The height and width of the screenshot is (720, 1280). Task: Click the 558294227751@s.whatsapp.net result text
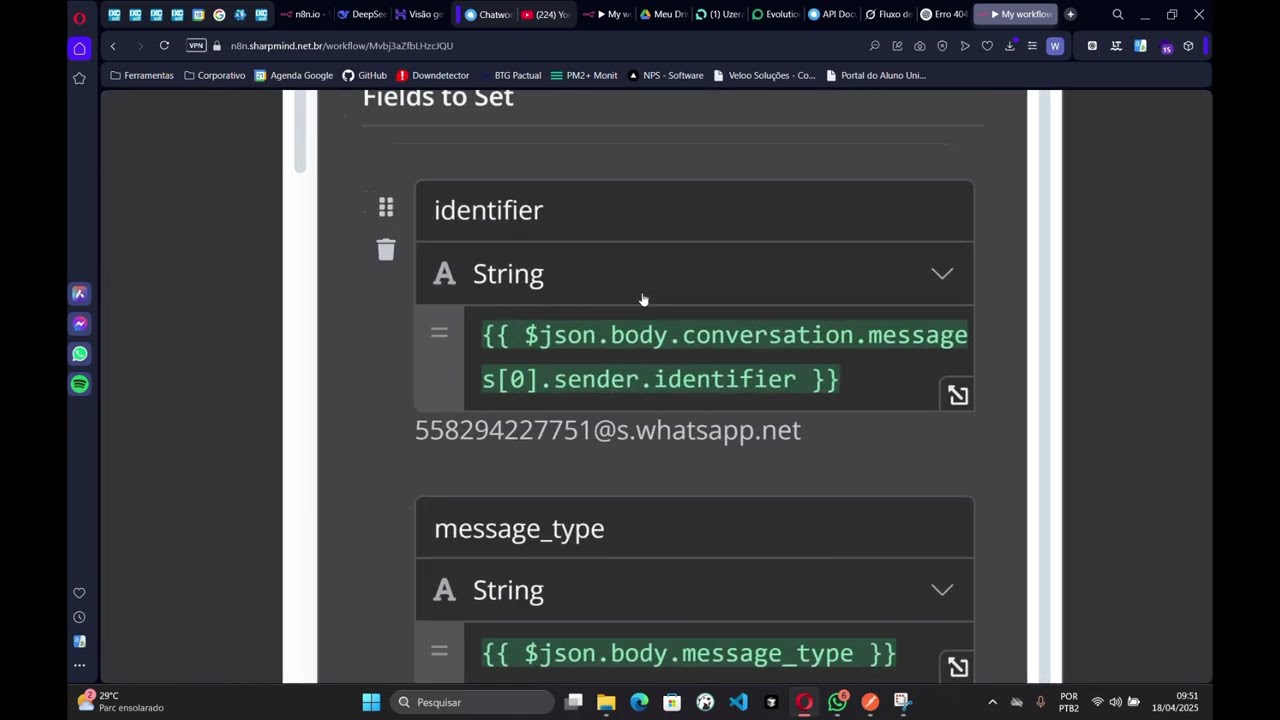[x=608, y=430]
